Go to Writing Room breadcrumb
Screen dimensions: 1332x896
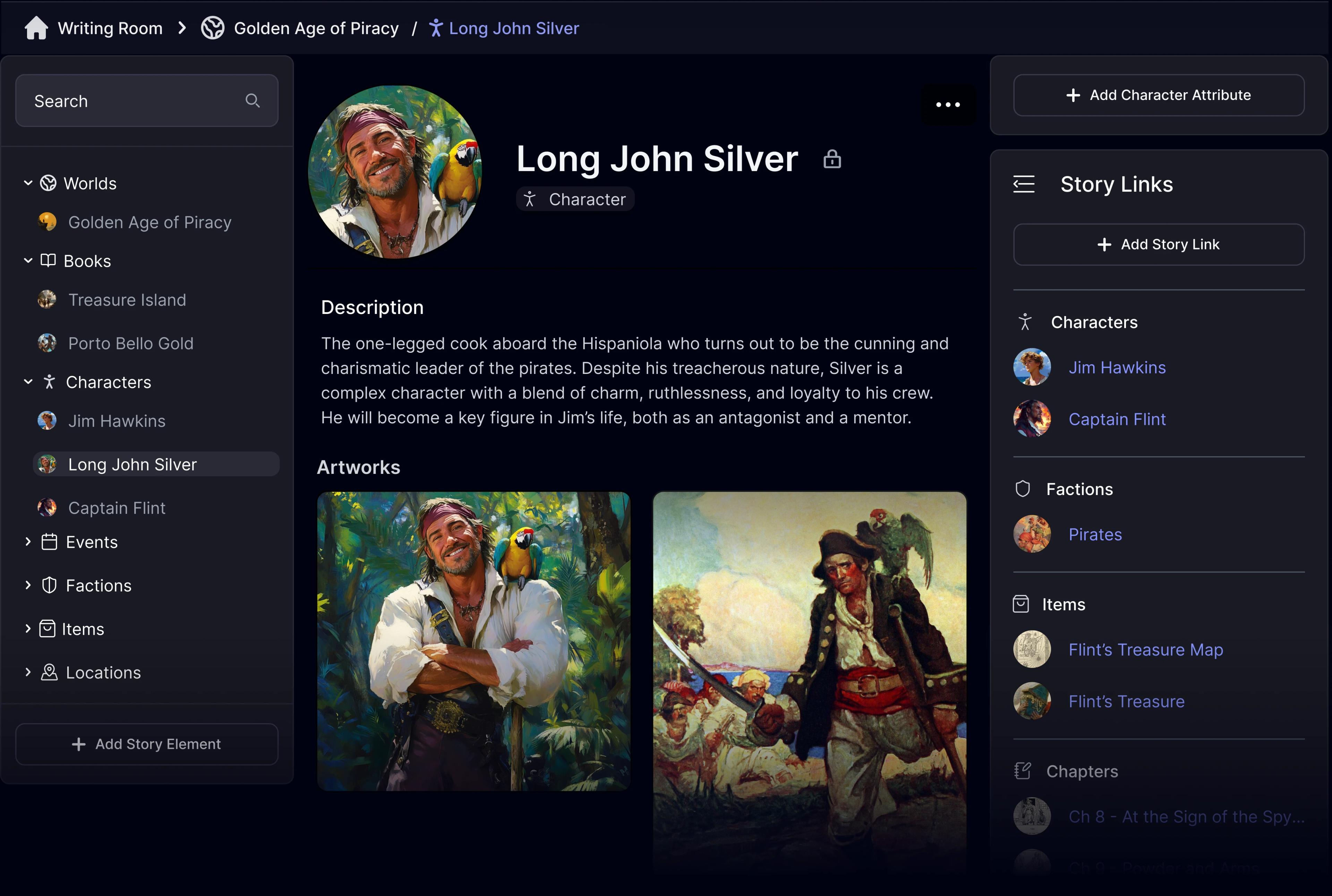pos(110,28)
